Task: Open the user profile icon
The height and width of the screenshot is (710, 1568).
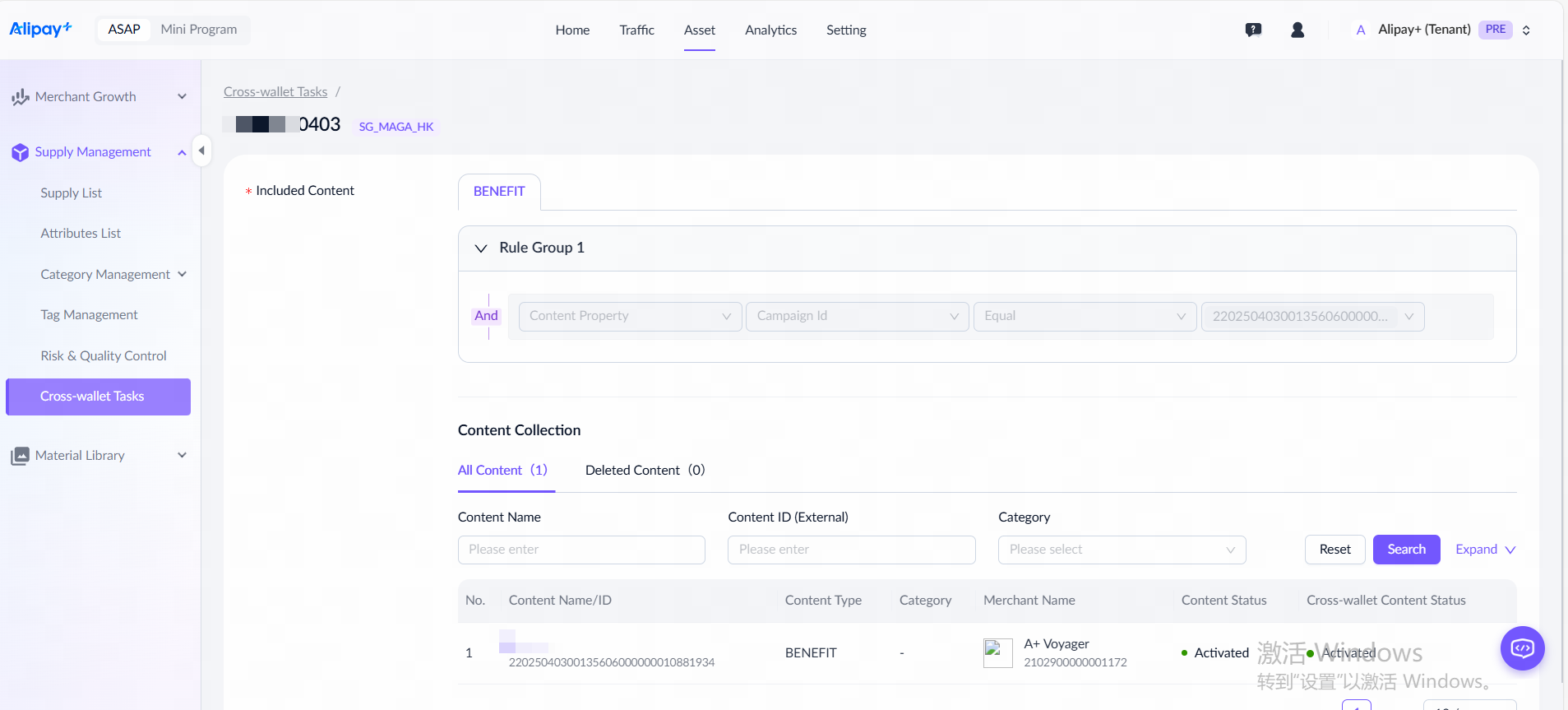Action: 1297,30
